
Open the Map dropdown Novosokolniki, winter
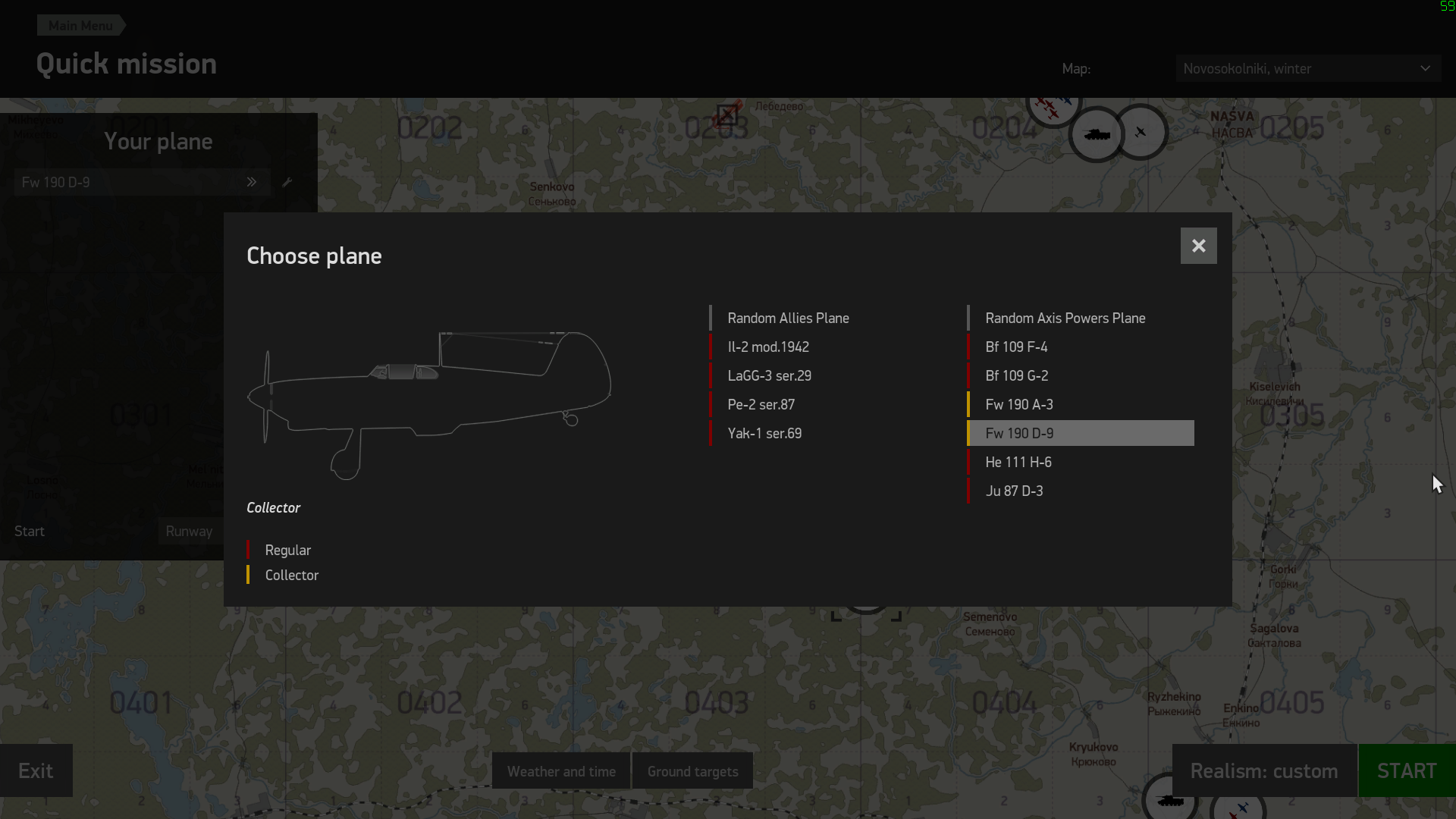(1307, 68)
